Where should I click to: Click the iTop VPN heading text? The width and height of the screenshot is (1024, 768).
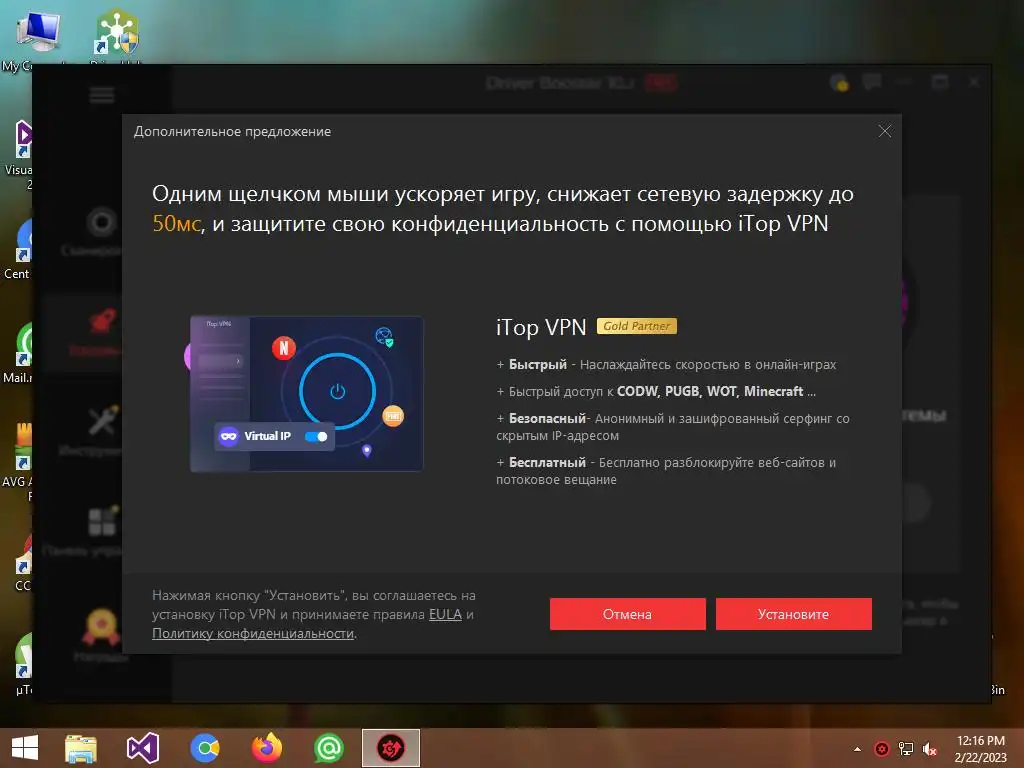[541, 327]
